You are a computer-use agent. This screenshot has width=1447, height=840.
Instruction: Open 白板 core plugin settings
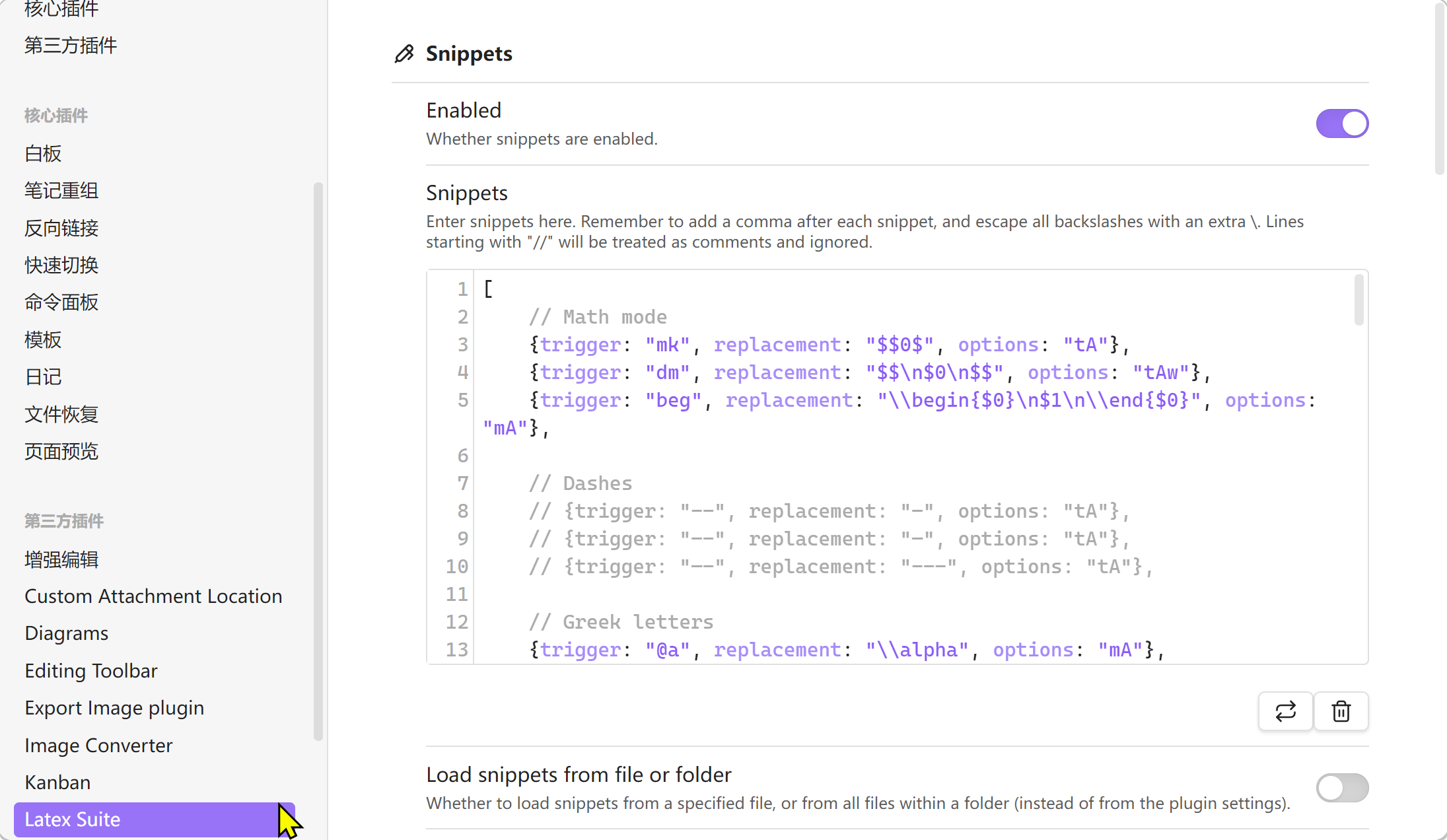[x=43, y=153]
